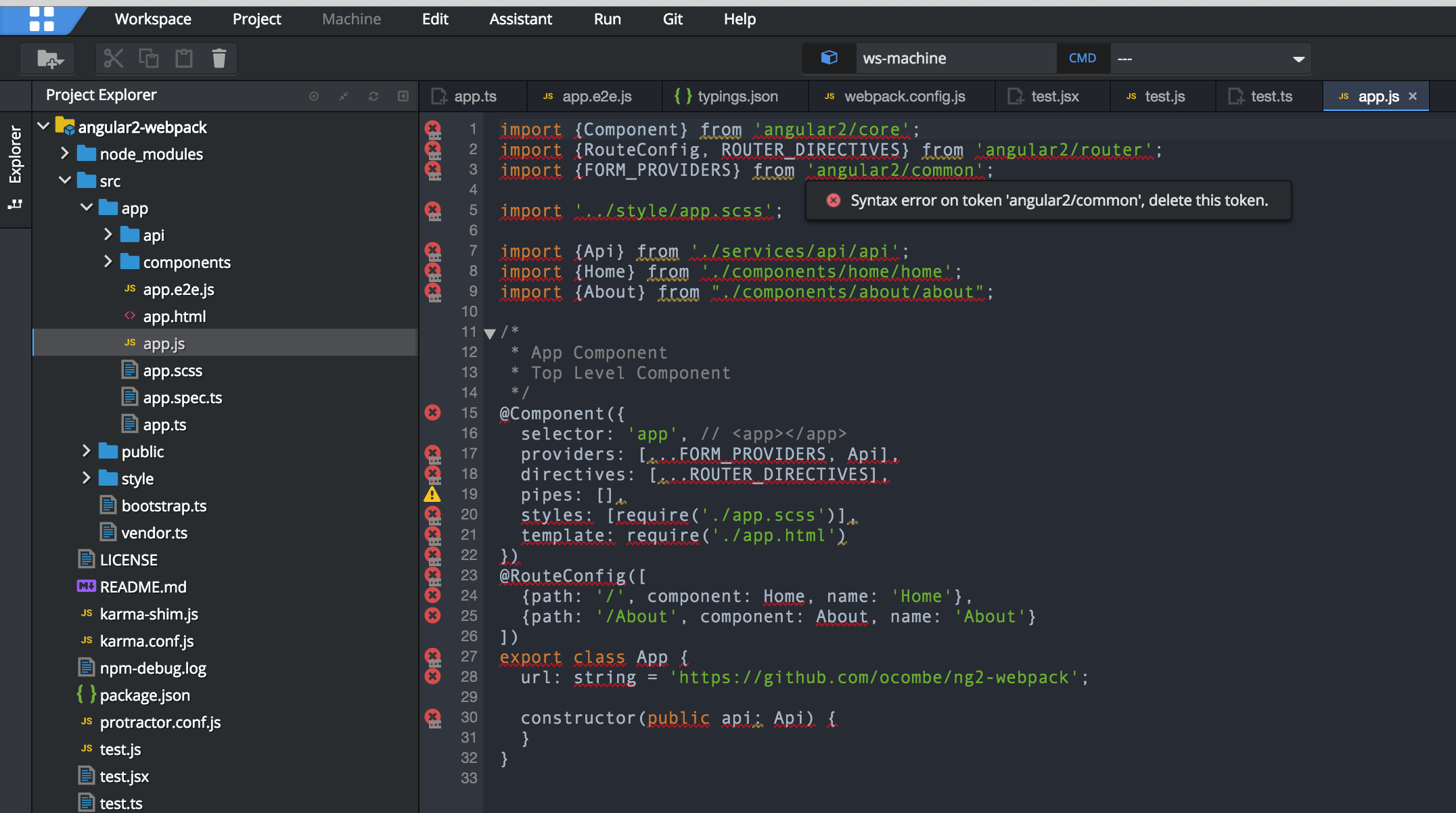Image resolution: width=1456 pixels, height=813 pixels.
Task: Click the link-with-editor target icon
Action: coord(313,96)
